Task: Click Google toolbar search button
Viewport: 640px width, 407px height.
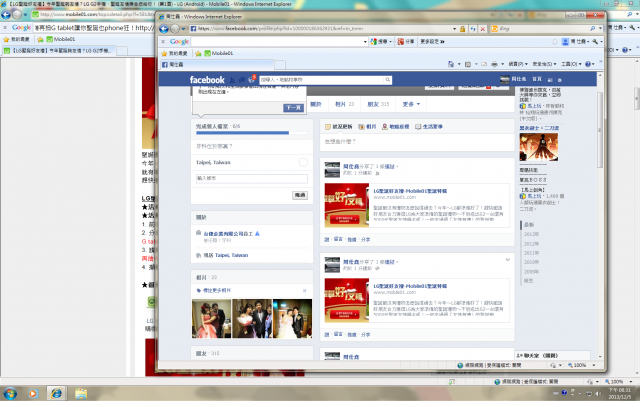Action: [381, 42]
